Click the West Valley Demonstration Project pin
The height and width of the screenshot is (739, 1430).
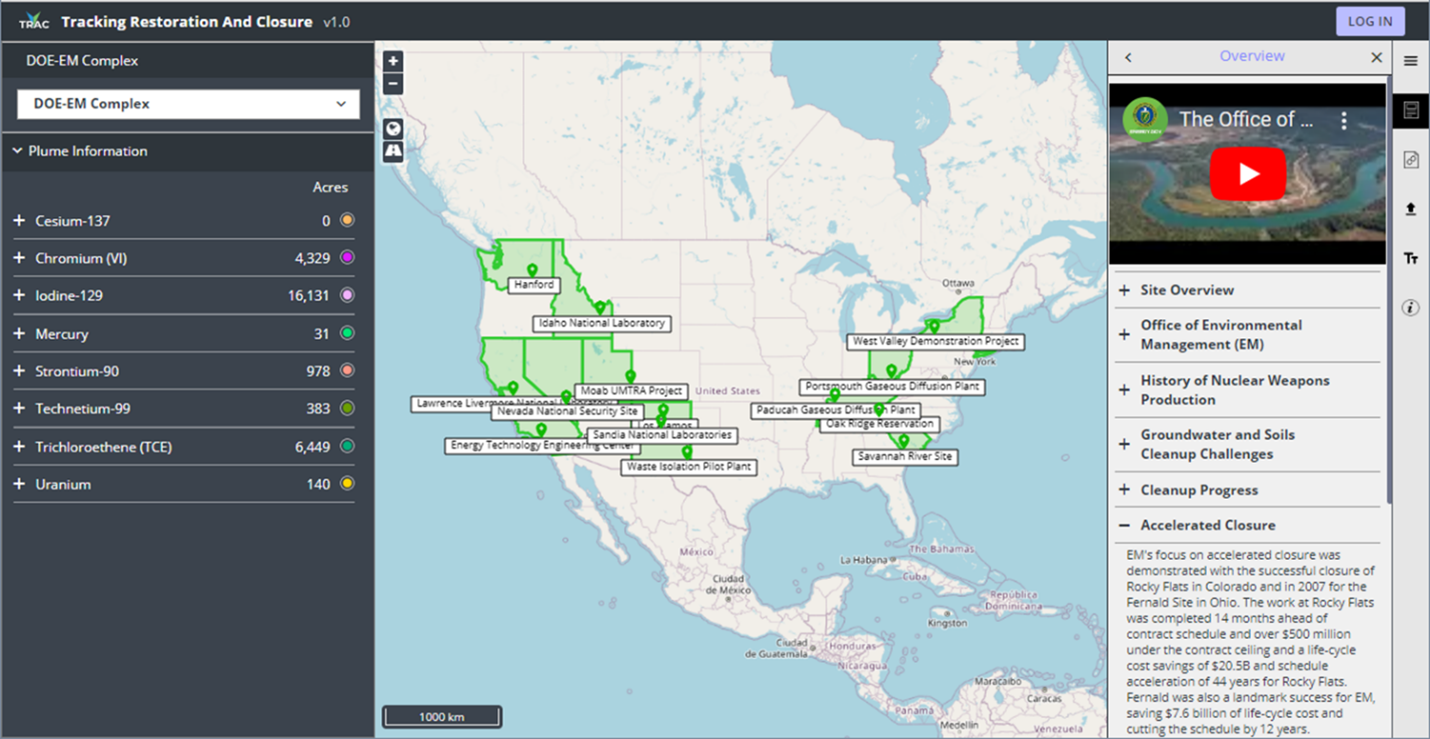coord(934,326)
